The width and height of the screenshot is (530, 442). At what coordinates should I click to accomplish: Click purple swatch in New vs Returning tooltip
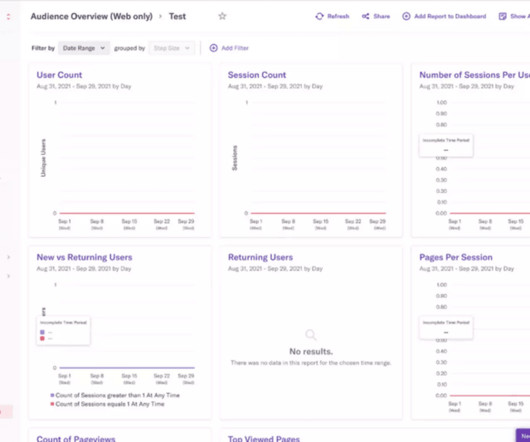(42, 332)
